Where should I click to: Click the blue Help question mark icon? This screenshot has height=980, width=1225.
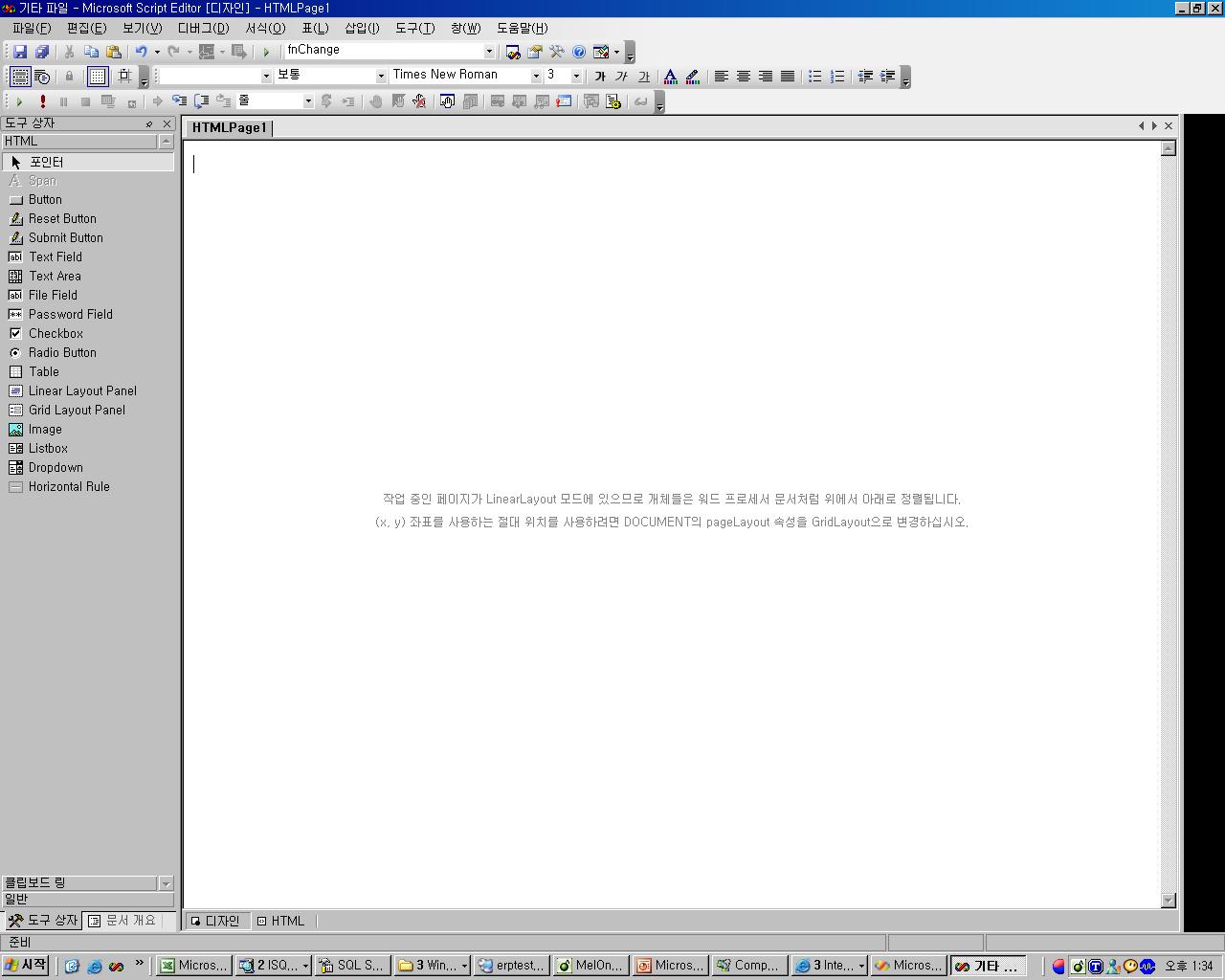coord(578,52)
